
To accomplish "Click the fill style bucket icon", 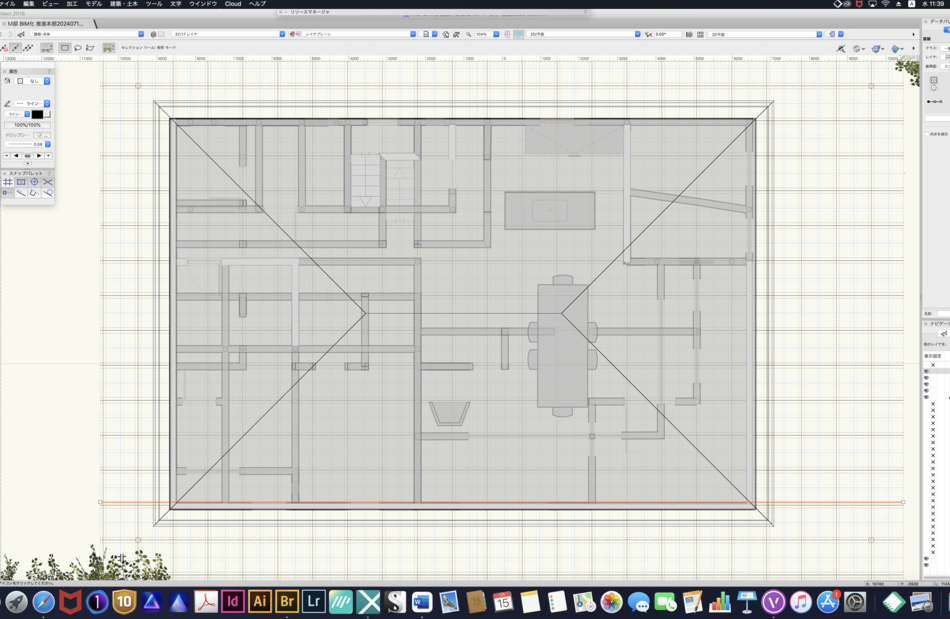I will pyautogui.click(x=8, y=81).
